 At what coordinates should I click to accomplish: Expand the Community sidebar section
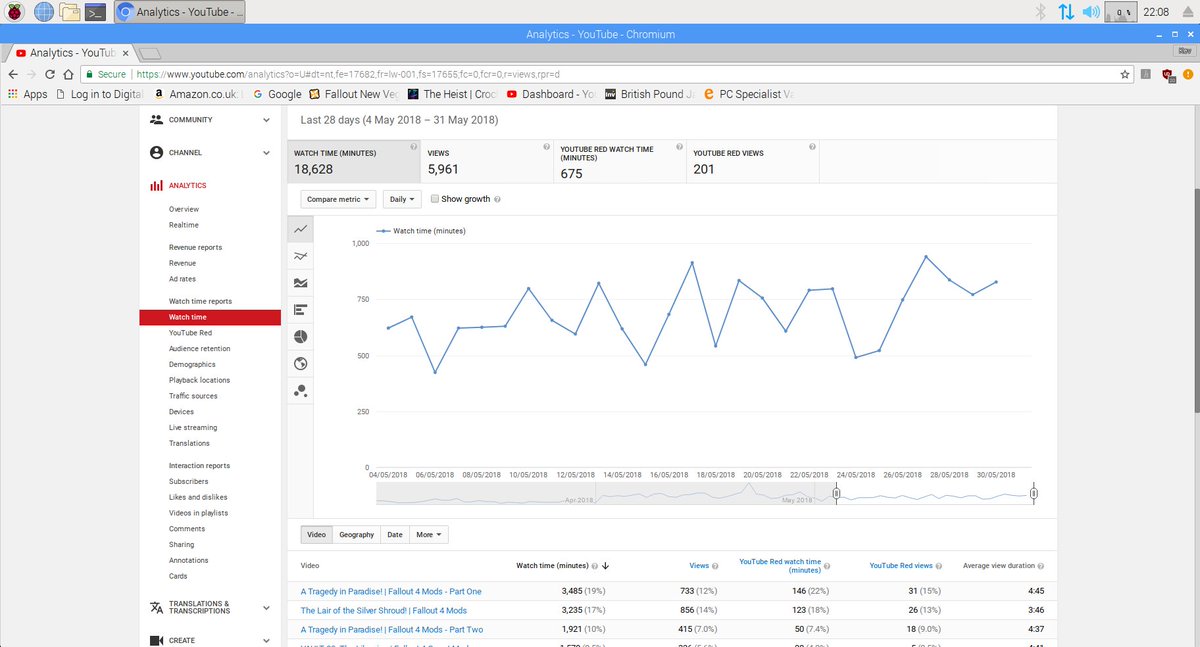266,120
